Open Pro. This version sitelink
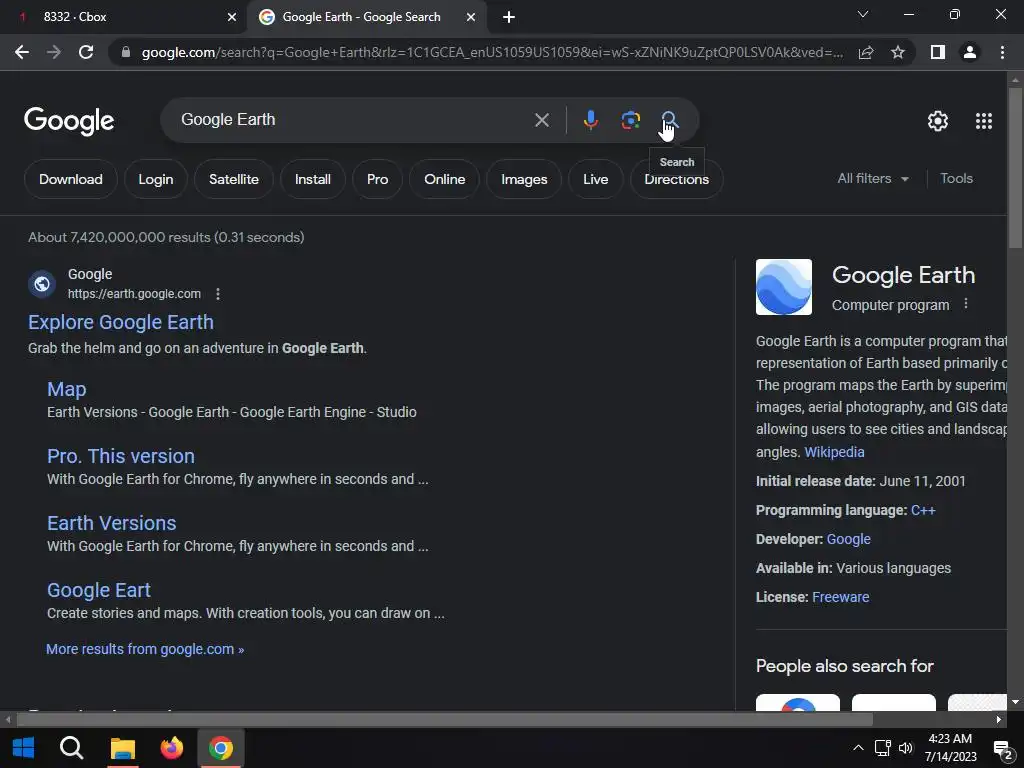This screenshot has height=768, width=1024. (x=121, y=456)
